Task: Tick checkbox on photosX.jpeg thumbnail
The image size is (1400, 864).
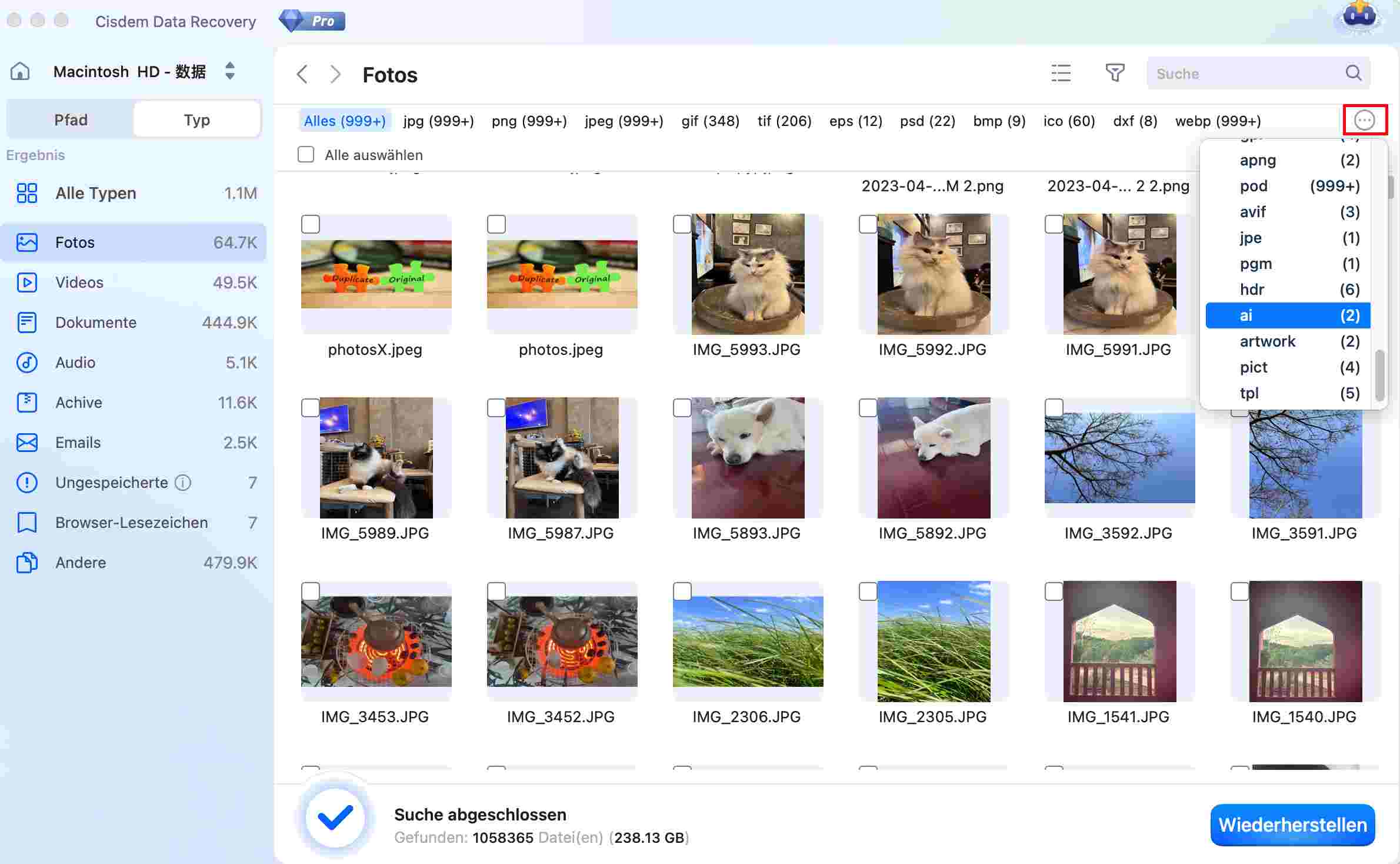Action: tap(311, 224)
